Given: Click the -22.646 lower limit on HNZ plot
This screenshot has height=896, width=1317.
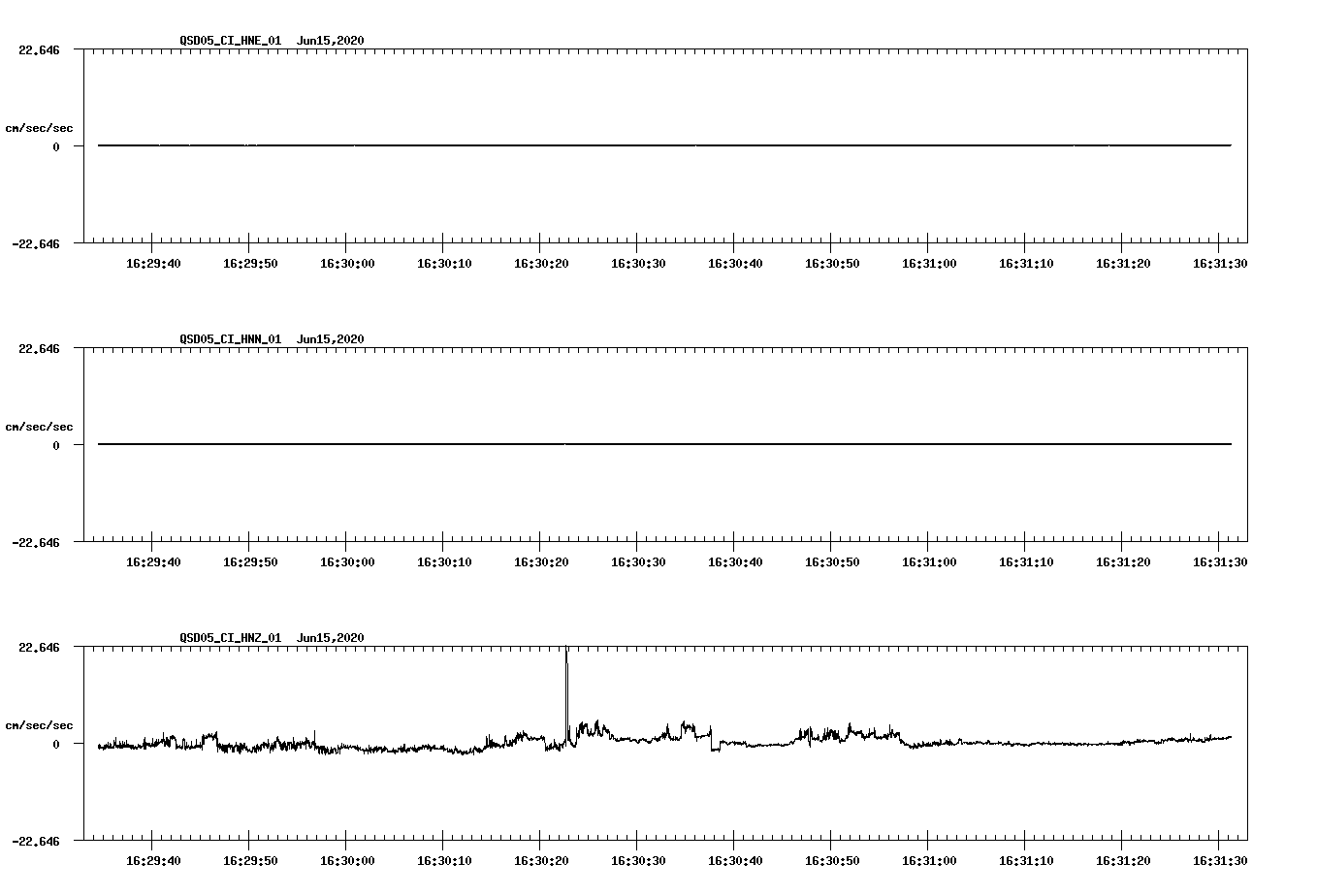Looking at the screenshot, I should (x=36, y=842).
